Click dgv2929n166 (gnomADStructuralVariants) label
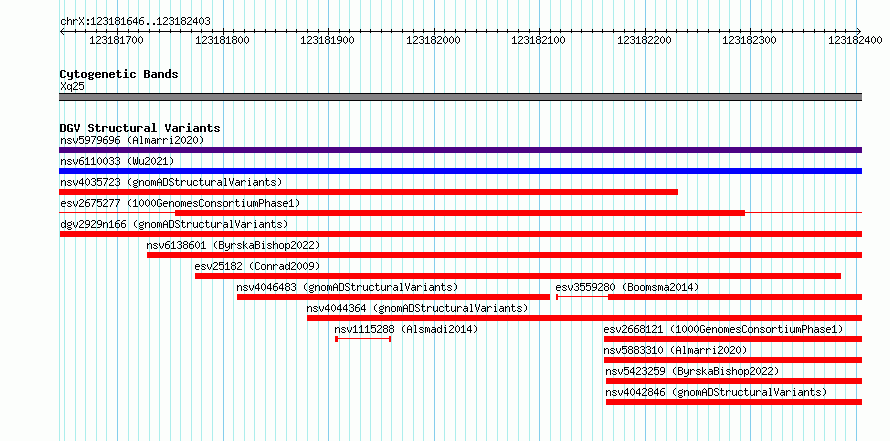890x441 pixels. 174,224
